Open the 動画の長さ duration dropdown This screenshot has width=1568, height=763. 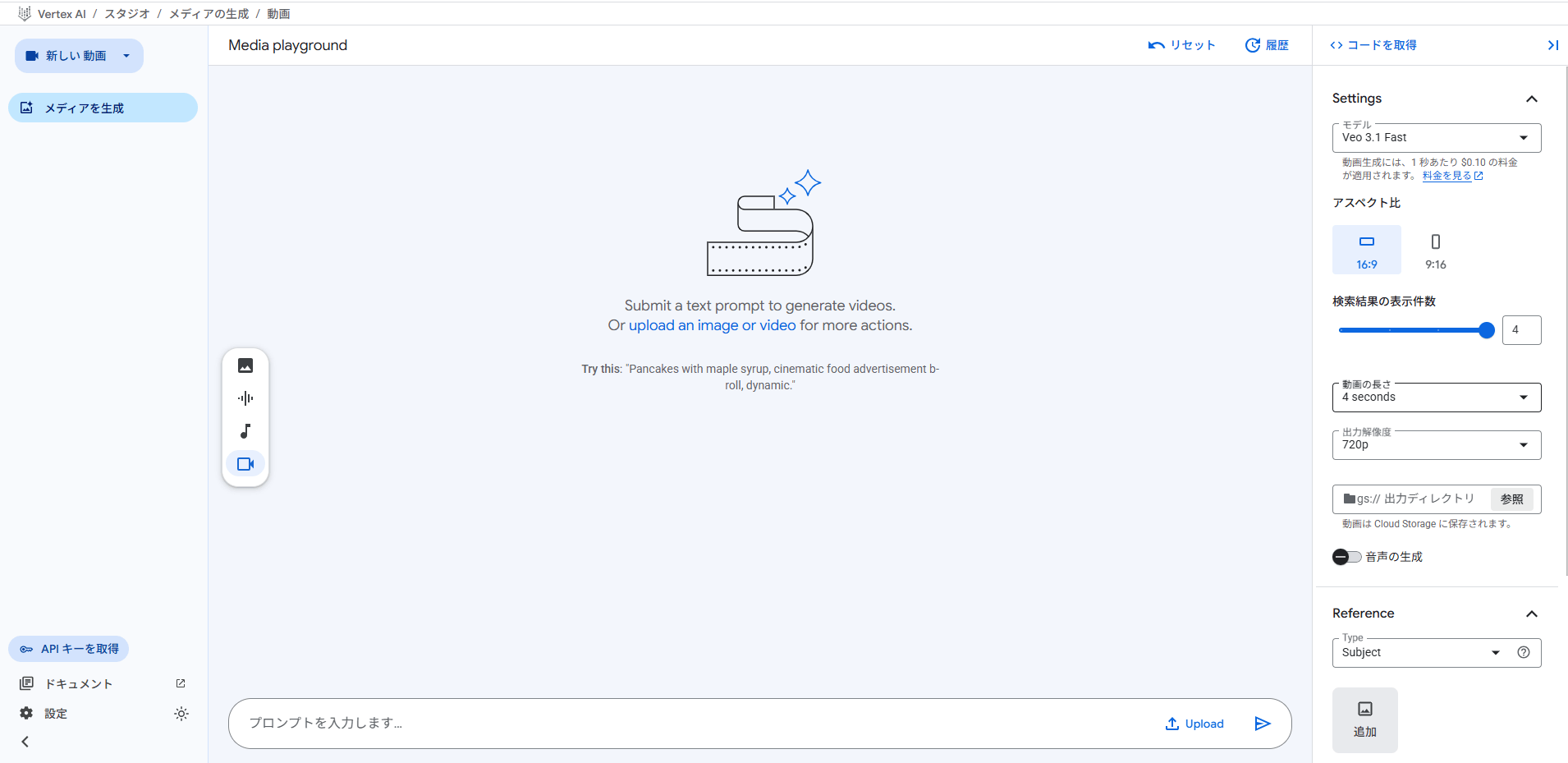pos(1436,398)
